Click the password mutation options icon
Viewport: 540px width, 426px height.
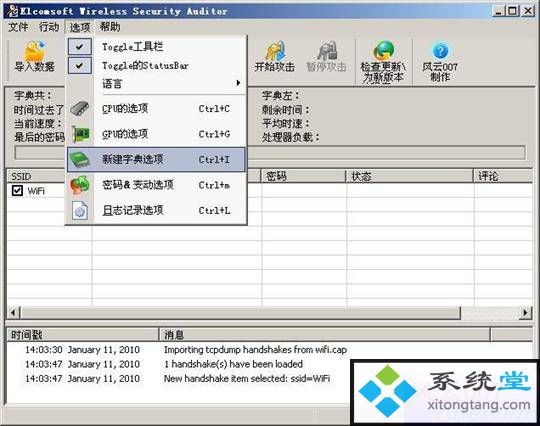(80, 185)
